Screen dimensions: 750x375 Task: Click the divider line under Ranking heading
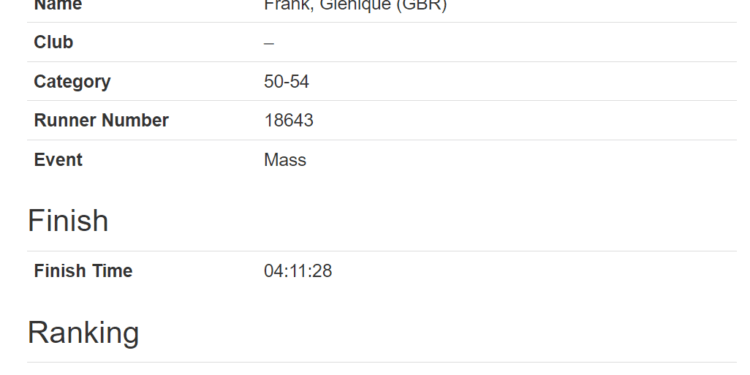[x=382, y=363]
